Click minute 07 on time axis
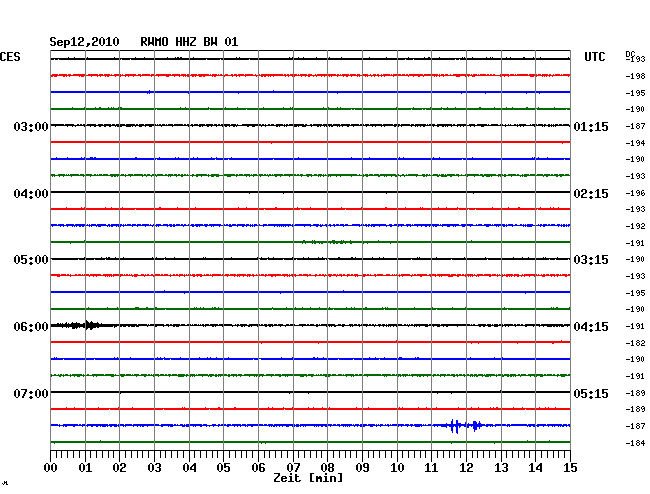 pyautogui.click(x=293, y=468)
